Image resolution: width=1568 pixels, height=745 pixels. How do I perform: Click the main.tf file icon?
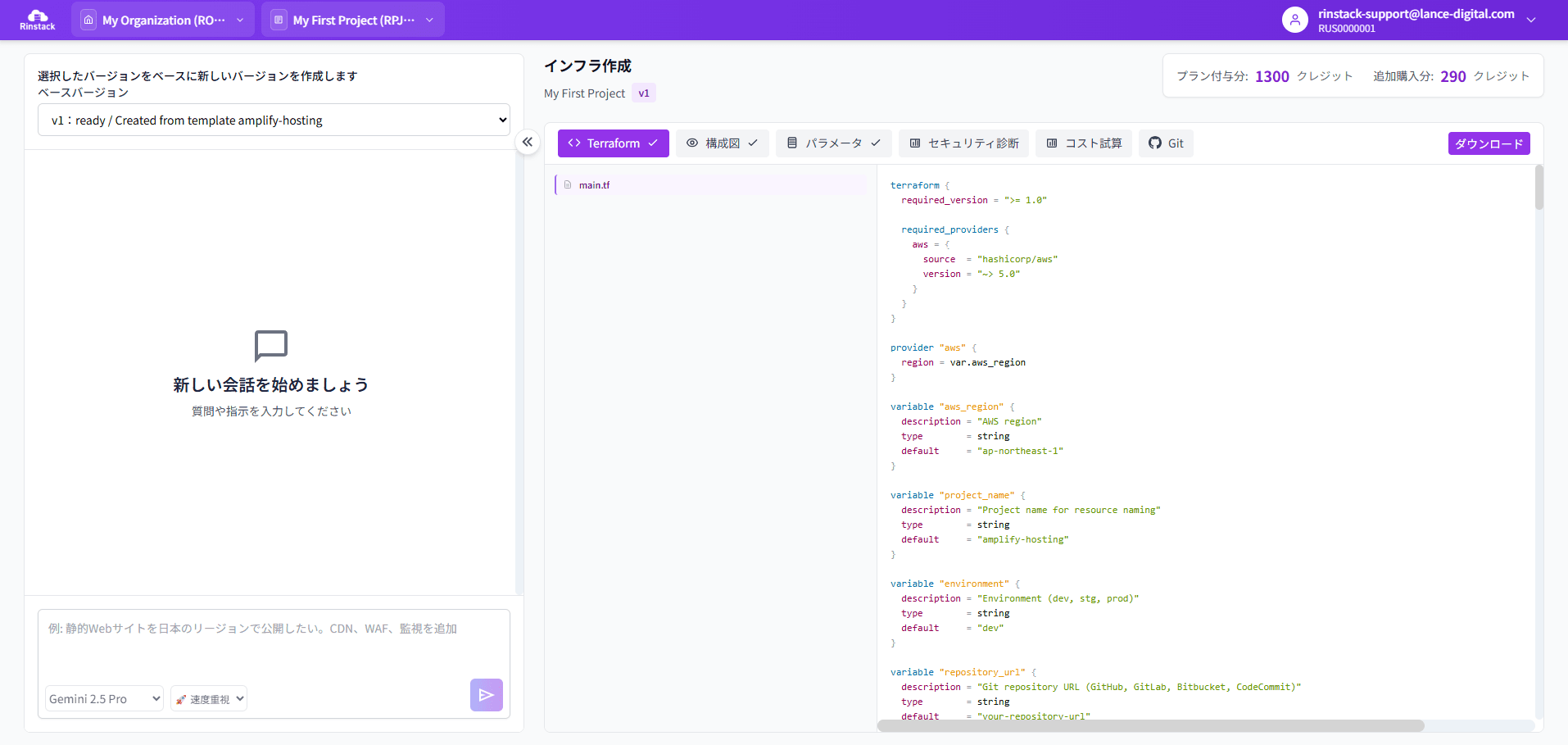(568, 185)
